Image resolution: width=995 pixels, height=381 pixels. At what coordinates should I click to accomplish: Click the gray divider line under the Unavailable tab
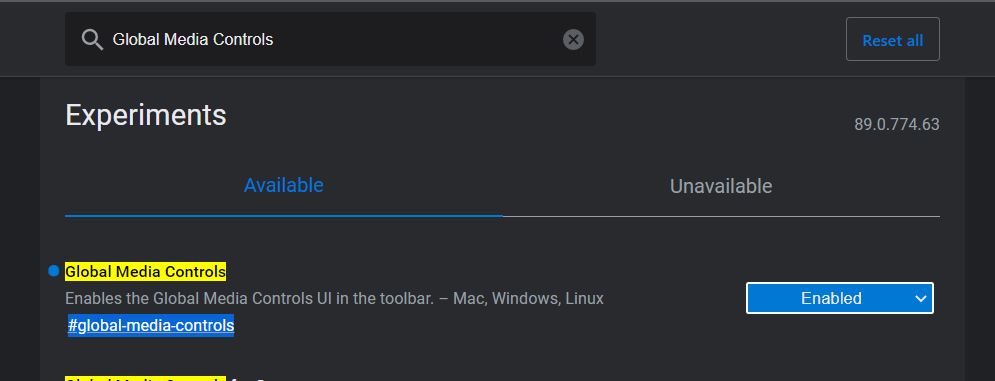pyautogui.click(x=721, y=217)
